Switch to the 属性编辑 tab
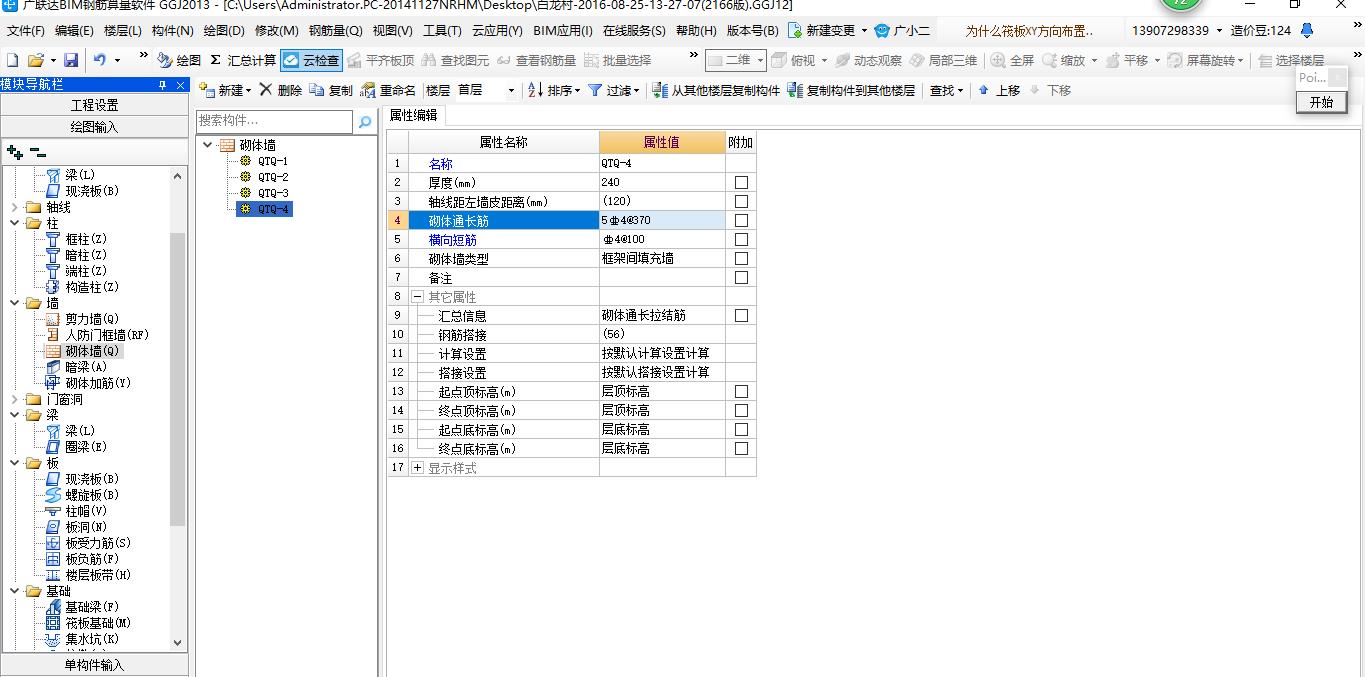This screenshot has height=677, width=1365. tap(413, 115)
